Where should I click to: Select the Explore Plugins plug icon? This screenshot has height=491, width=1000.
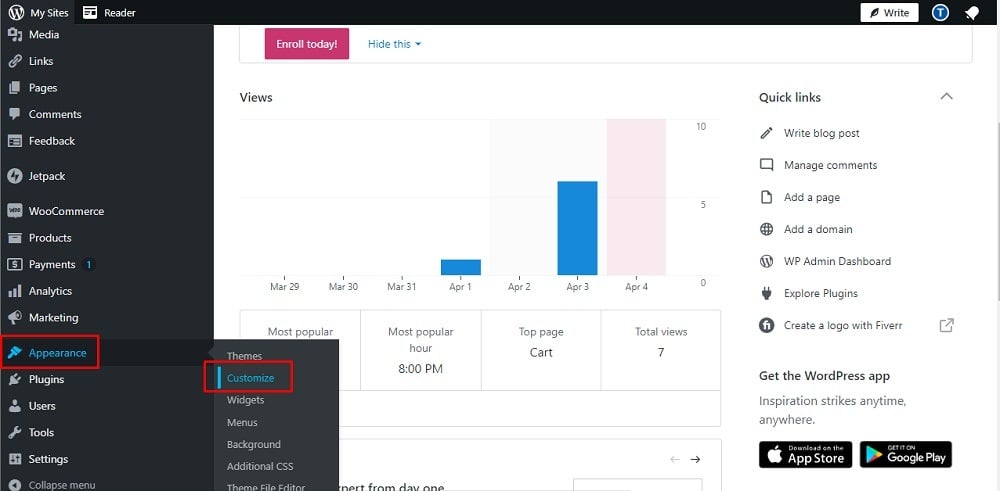pos(767,293)
